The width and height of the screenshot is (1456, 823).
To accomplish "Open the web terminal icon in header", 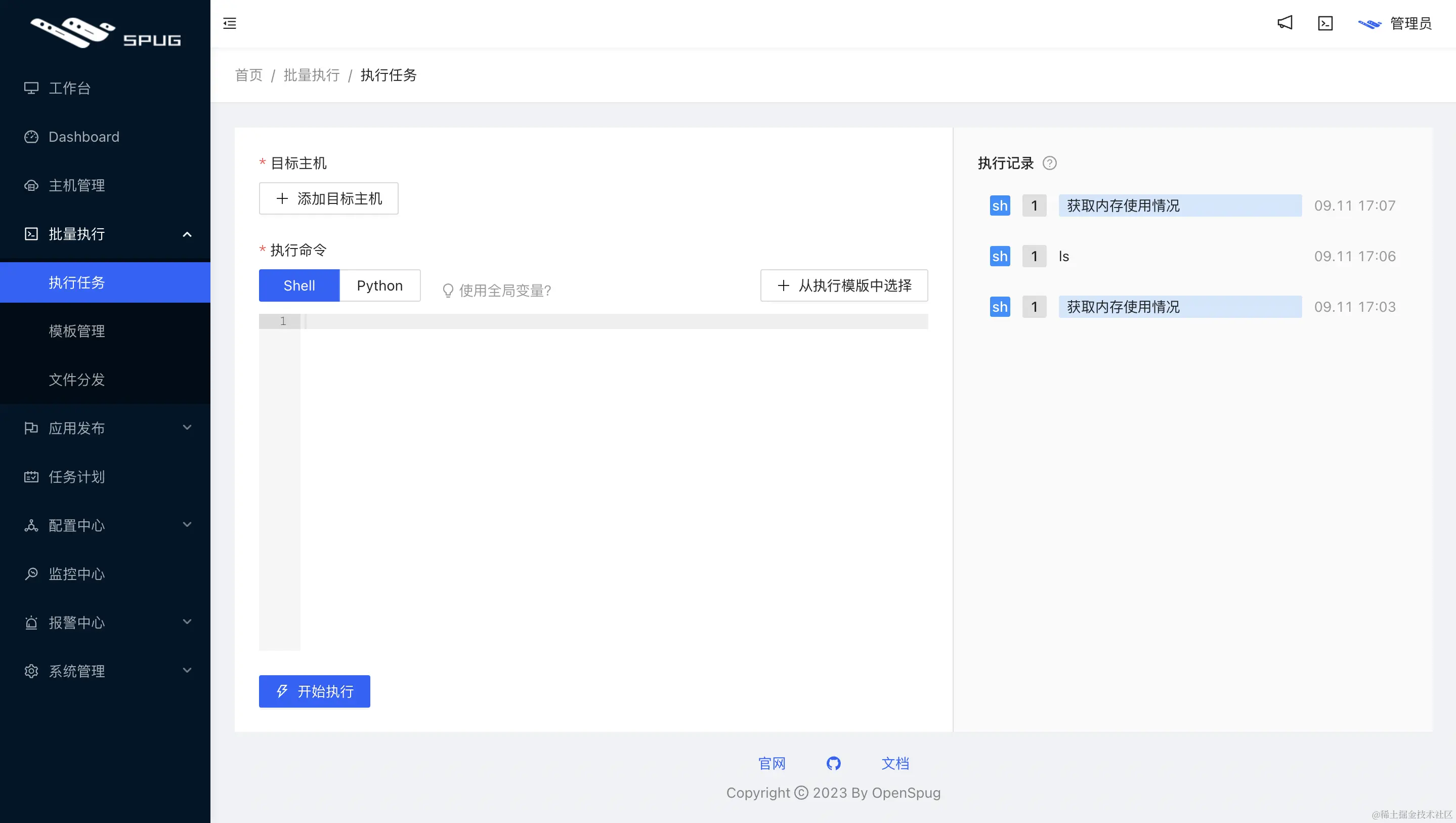I will click(1325, 23).
